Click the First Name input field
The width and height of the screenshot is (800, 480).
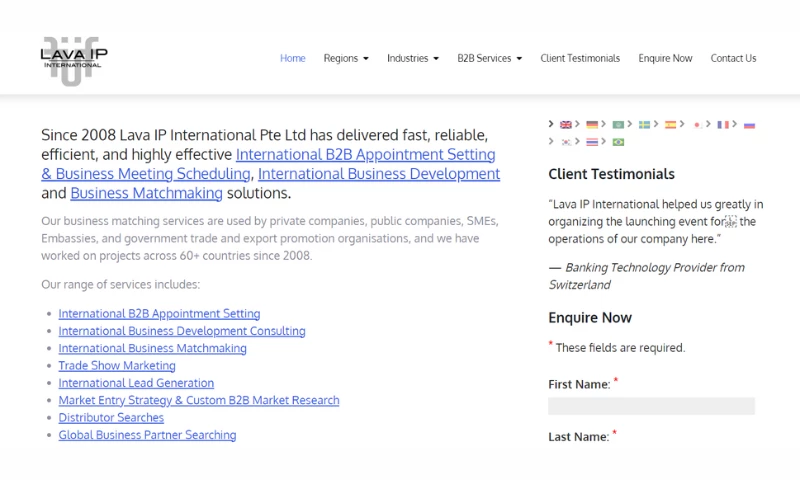pyautogui.click(x=651, y=406)
